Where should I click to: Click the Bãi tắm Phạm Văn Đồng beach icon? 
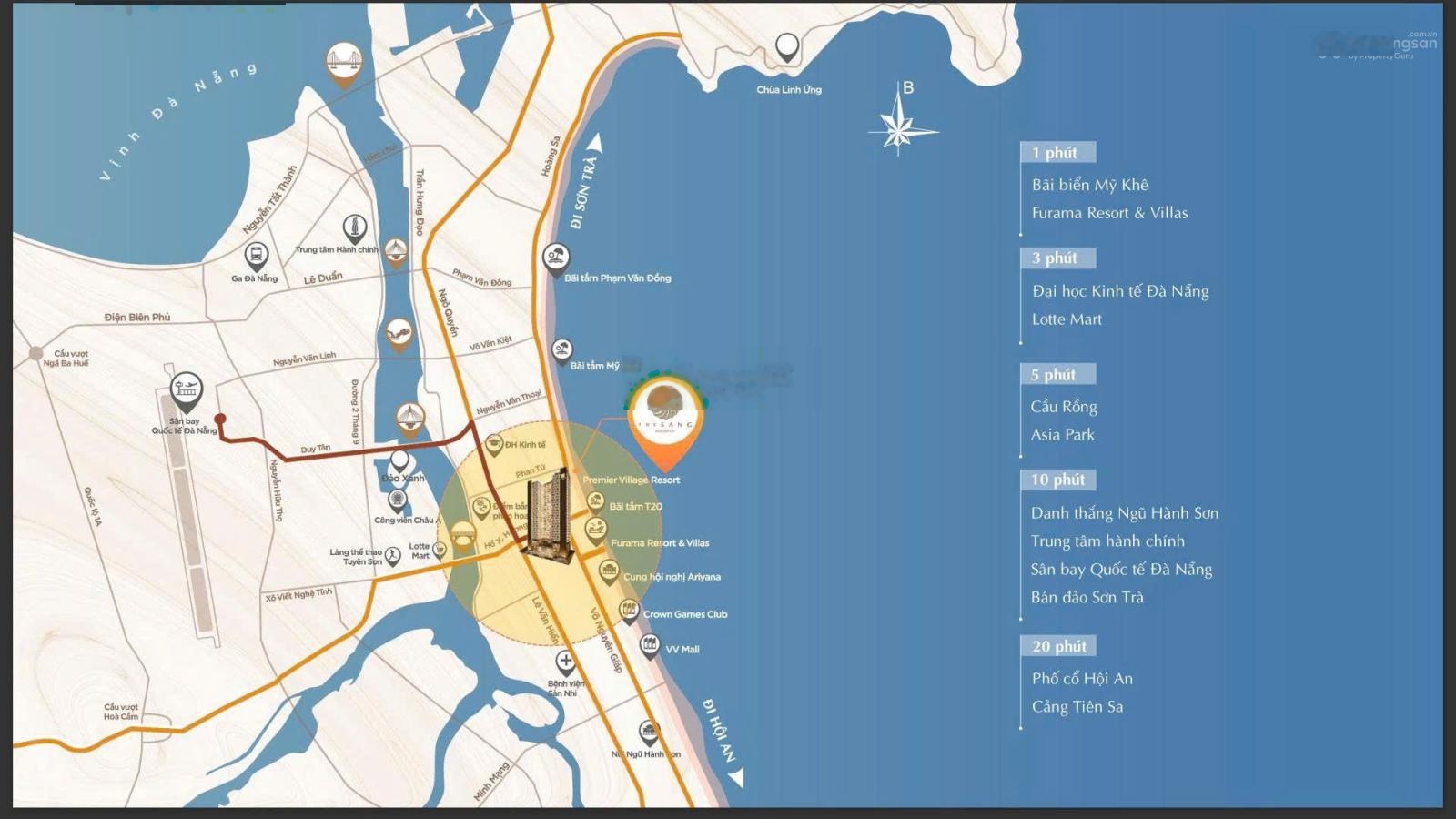555,258
